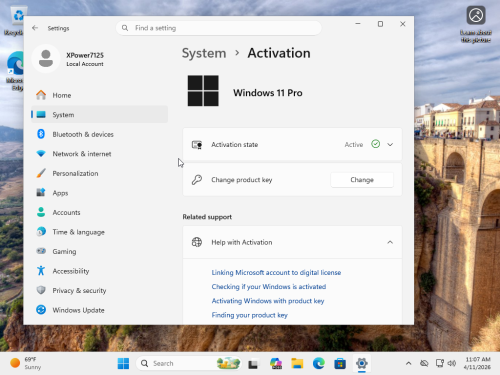Click the Windows Update sync icon
Viewport: 500px width, 375px height.
(41, 310)
